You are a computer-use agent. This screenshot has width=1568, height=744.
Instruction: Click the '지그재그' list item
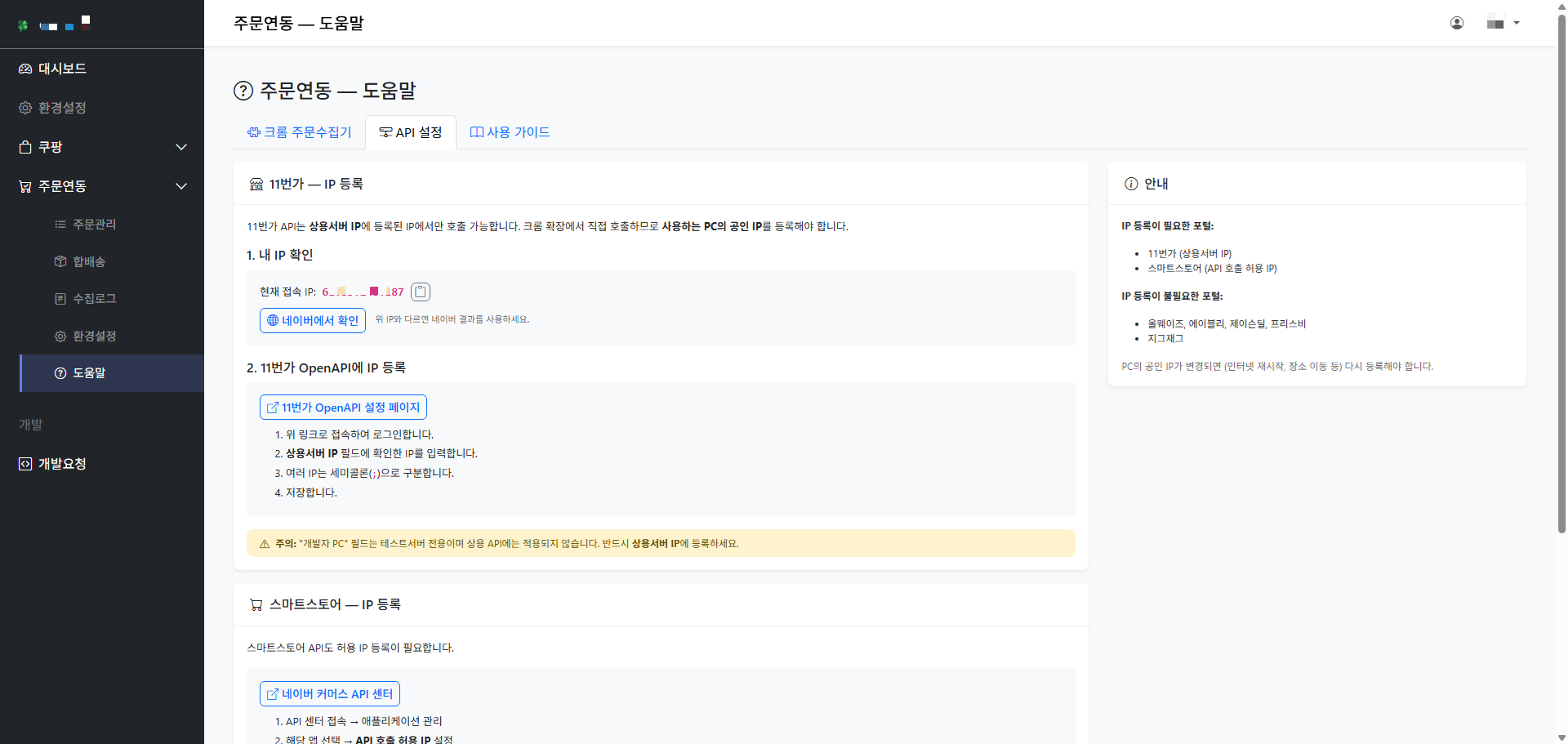click(1165, 339)
